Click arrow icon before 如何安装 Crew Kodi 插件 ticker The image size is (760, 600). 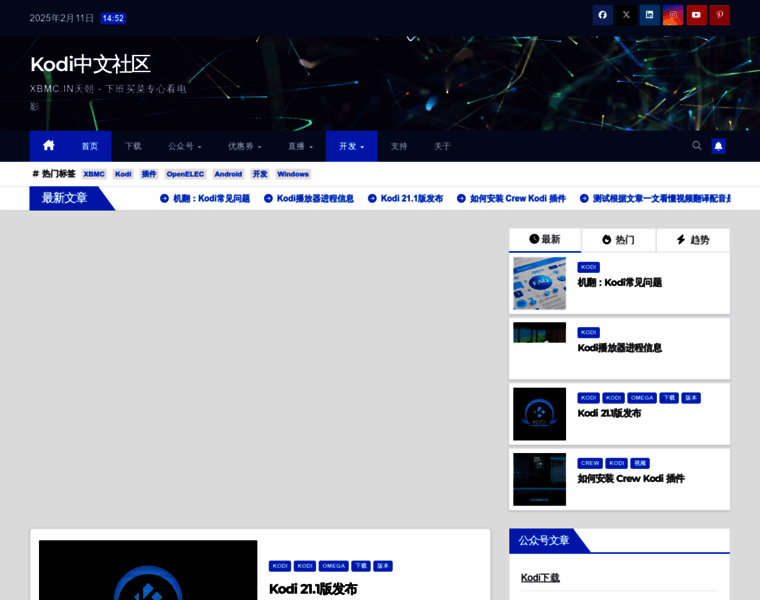pos(461,198)
